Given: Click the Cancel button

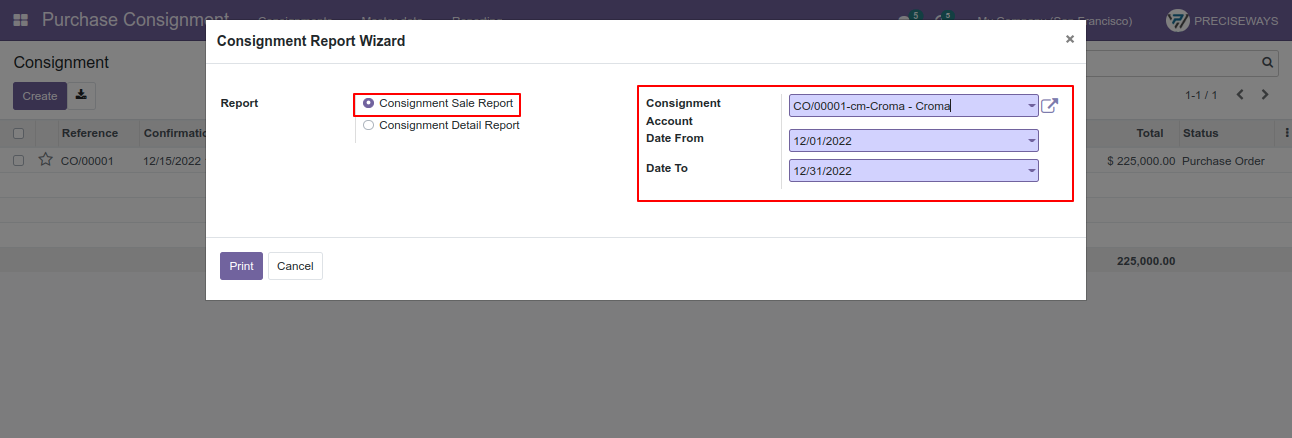Looking at the screenshot, I should (295, 266).
